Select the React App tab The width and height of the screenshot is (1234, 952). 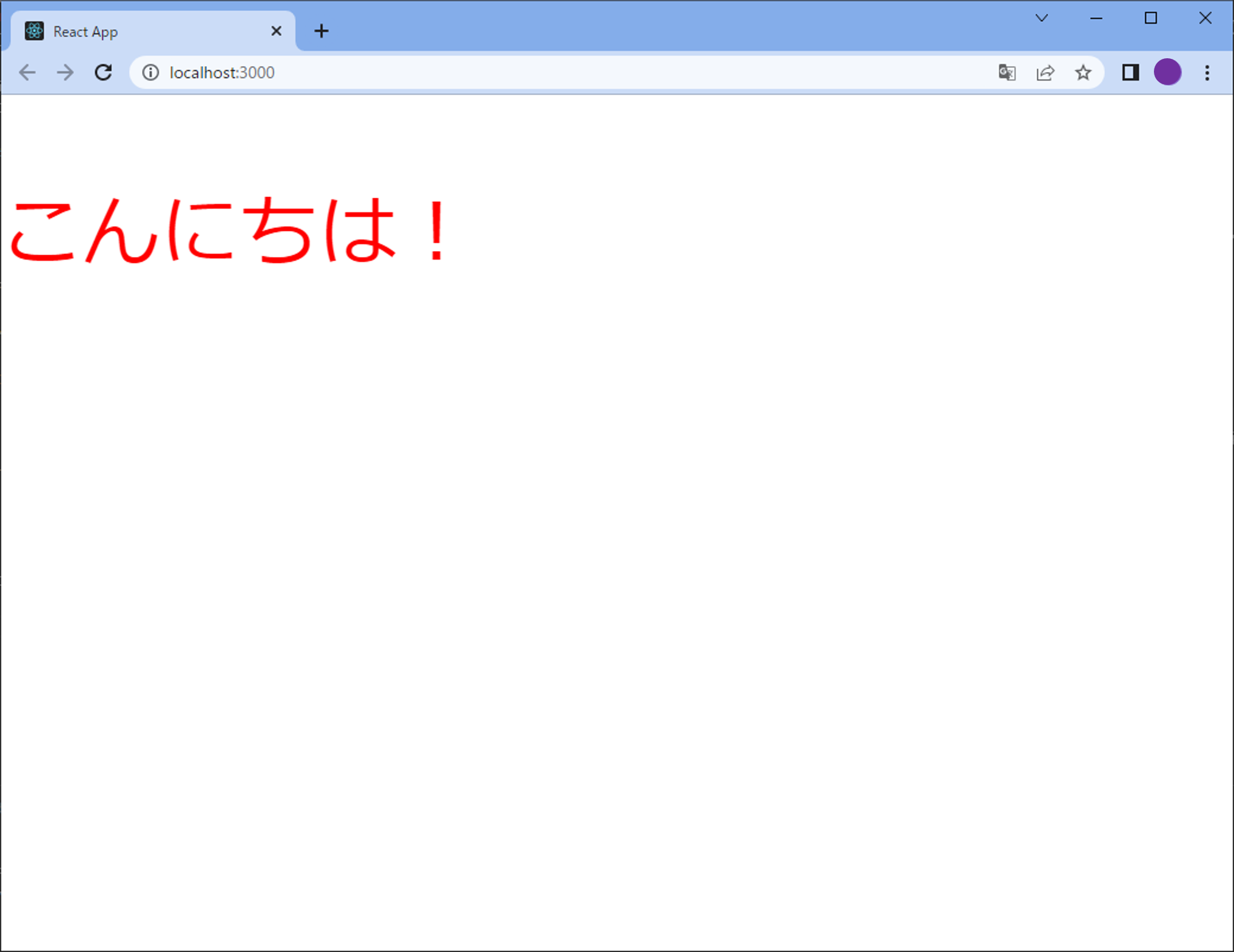tap(153, 31)
